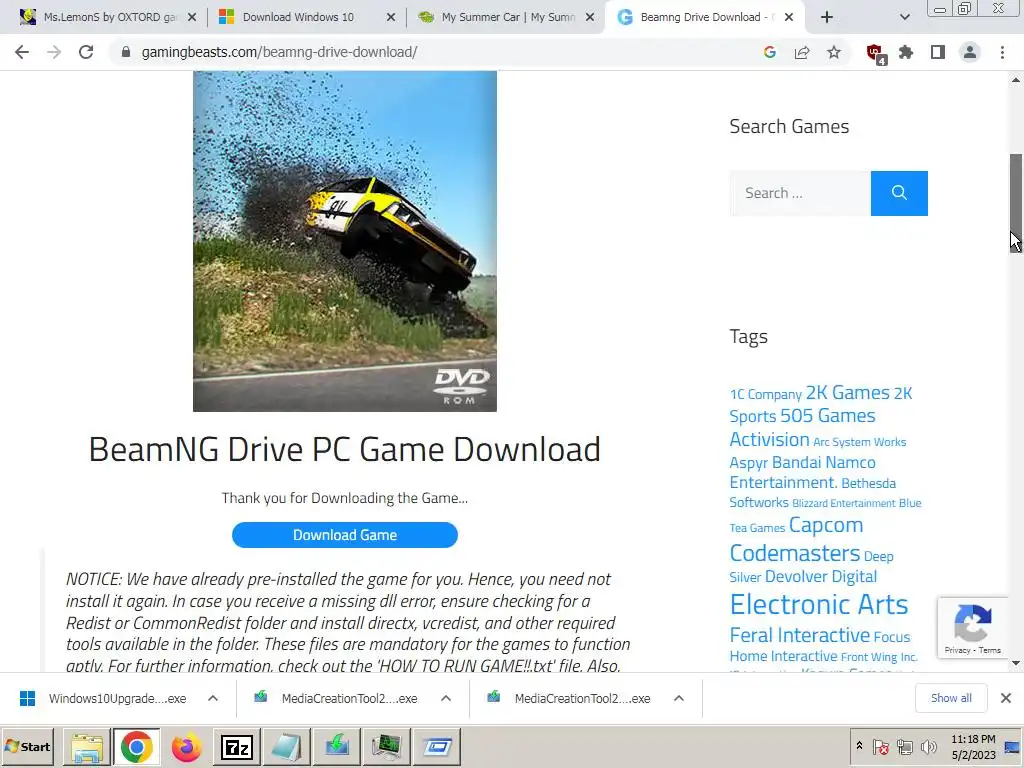Screen dimensions: 1024x768
Task: Close the downloads bar
Action: [x=1006, y=698]
